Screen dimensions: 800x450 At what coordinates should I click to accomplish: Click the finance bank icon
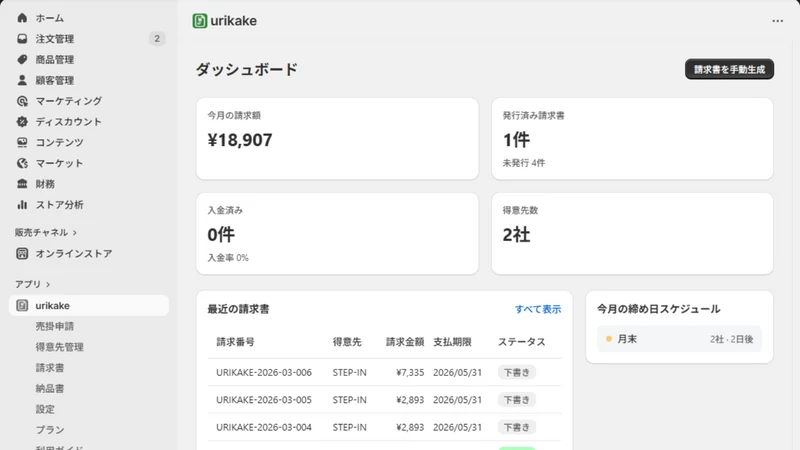tap(22, 184)
